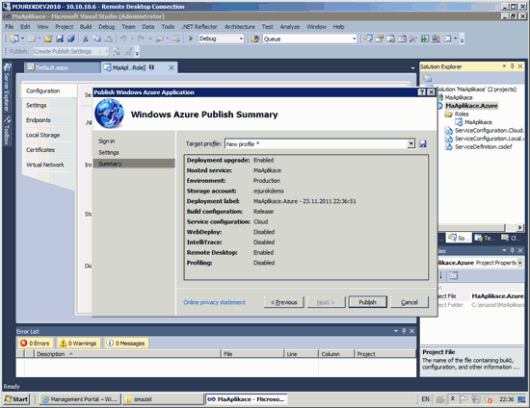Open the Server Explorer side tab

(7, 87)
